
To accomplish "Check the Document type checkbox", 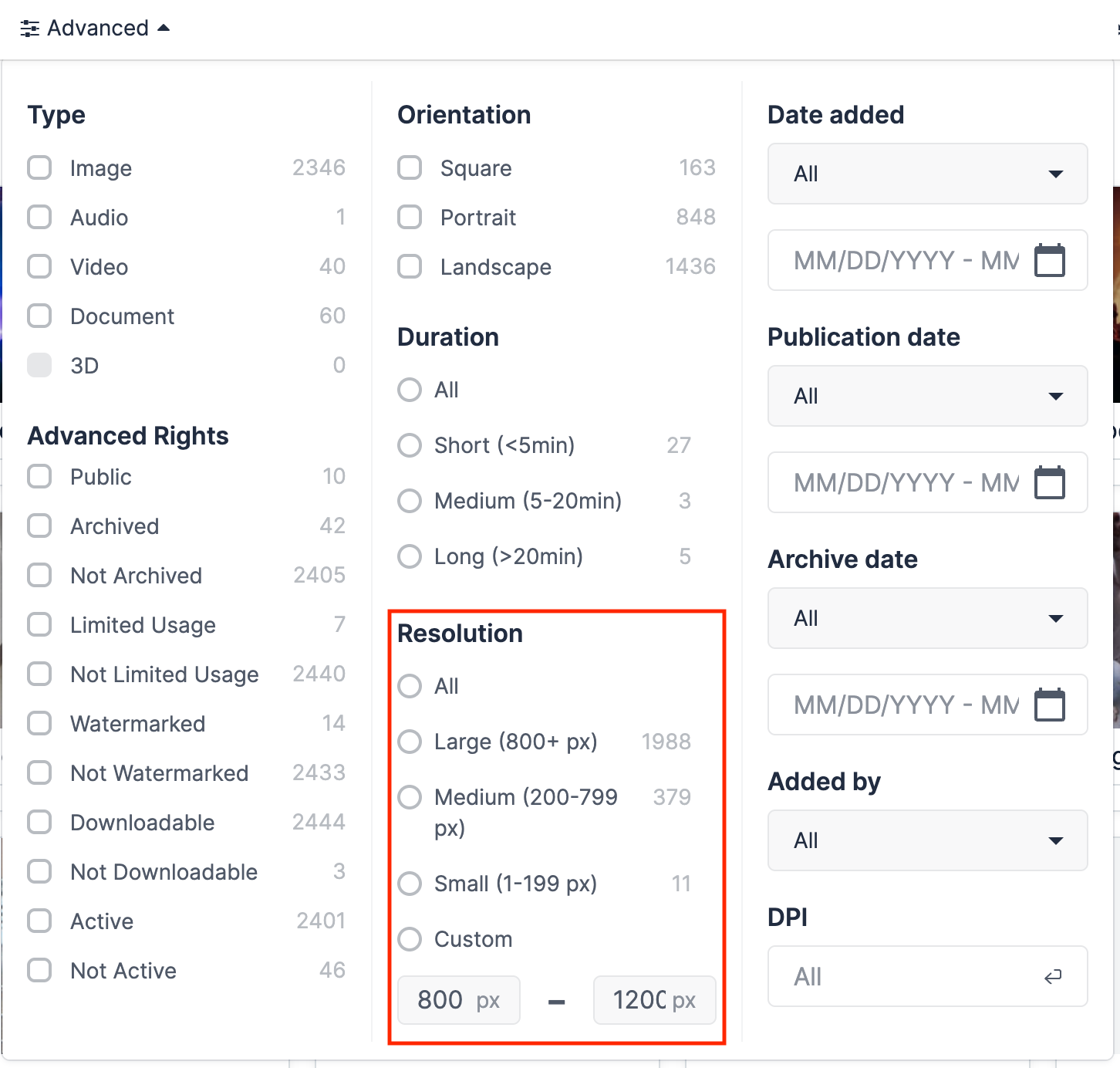I will click(39, 316).
